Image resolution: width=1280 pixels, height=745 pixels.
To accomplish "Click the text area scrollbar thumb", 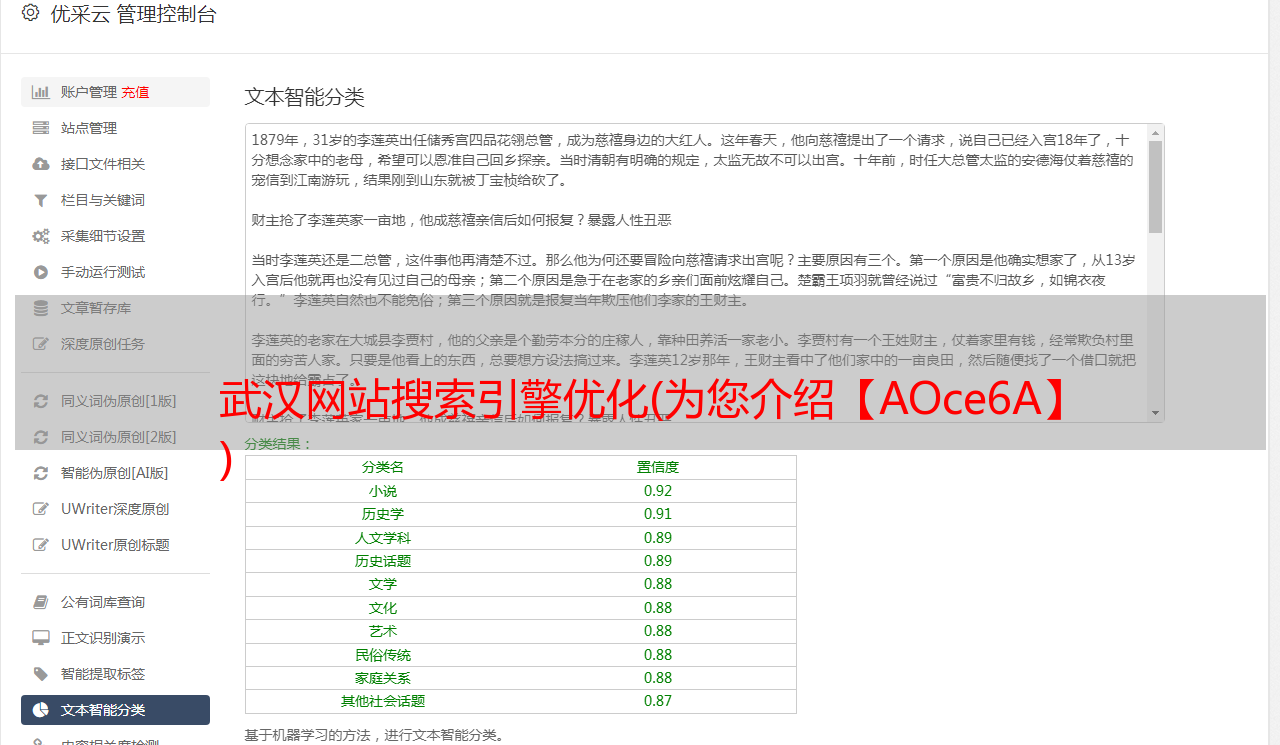I will (x=1155, y=186).
